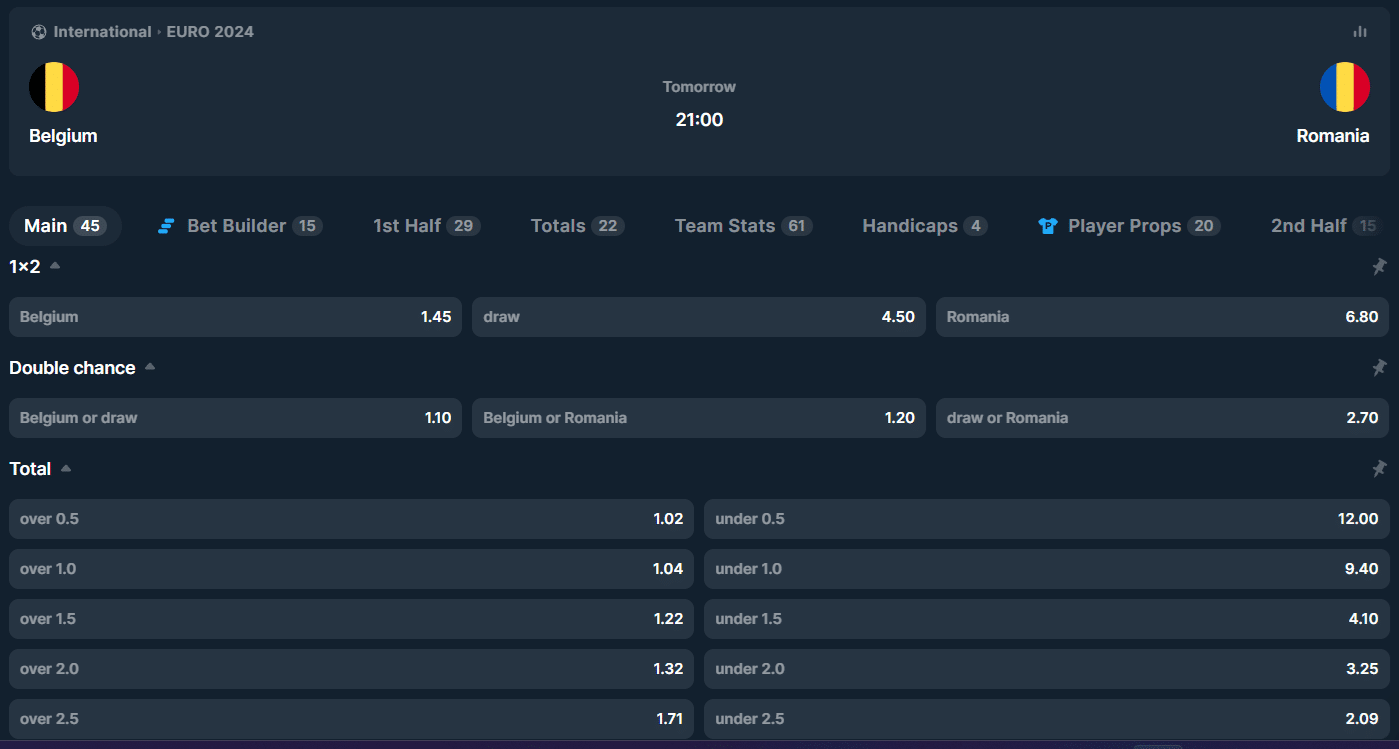Viewport: 1399px width, 749px height.
Task: Click the Romania flag icon
Action: click(x=1345, y=87)
